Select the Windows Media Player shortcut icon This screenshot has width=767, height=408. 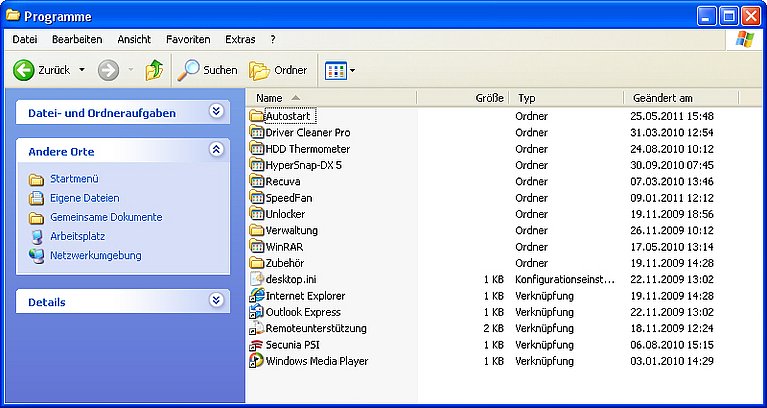[x=257, y=361]
